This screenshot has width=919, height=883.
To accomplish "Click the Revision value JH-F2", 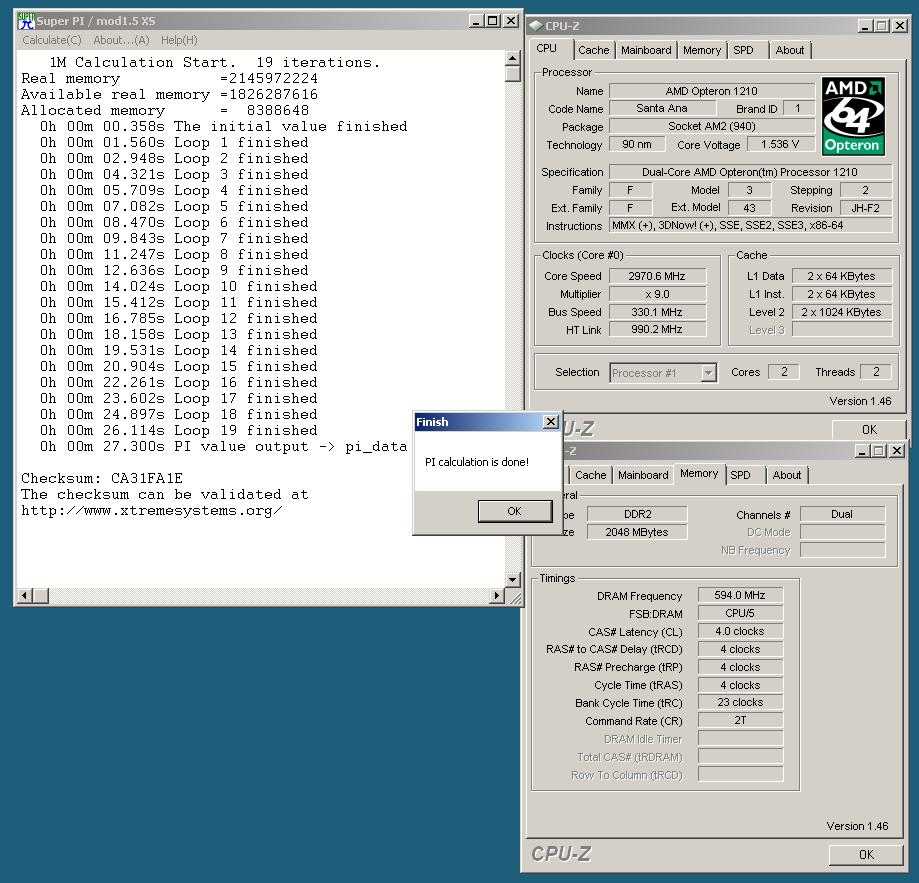I will pos(866,208).
